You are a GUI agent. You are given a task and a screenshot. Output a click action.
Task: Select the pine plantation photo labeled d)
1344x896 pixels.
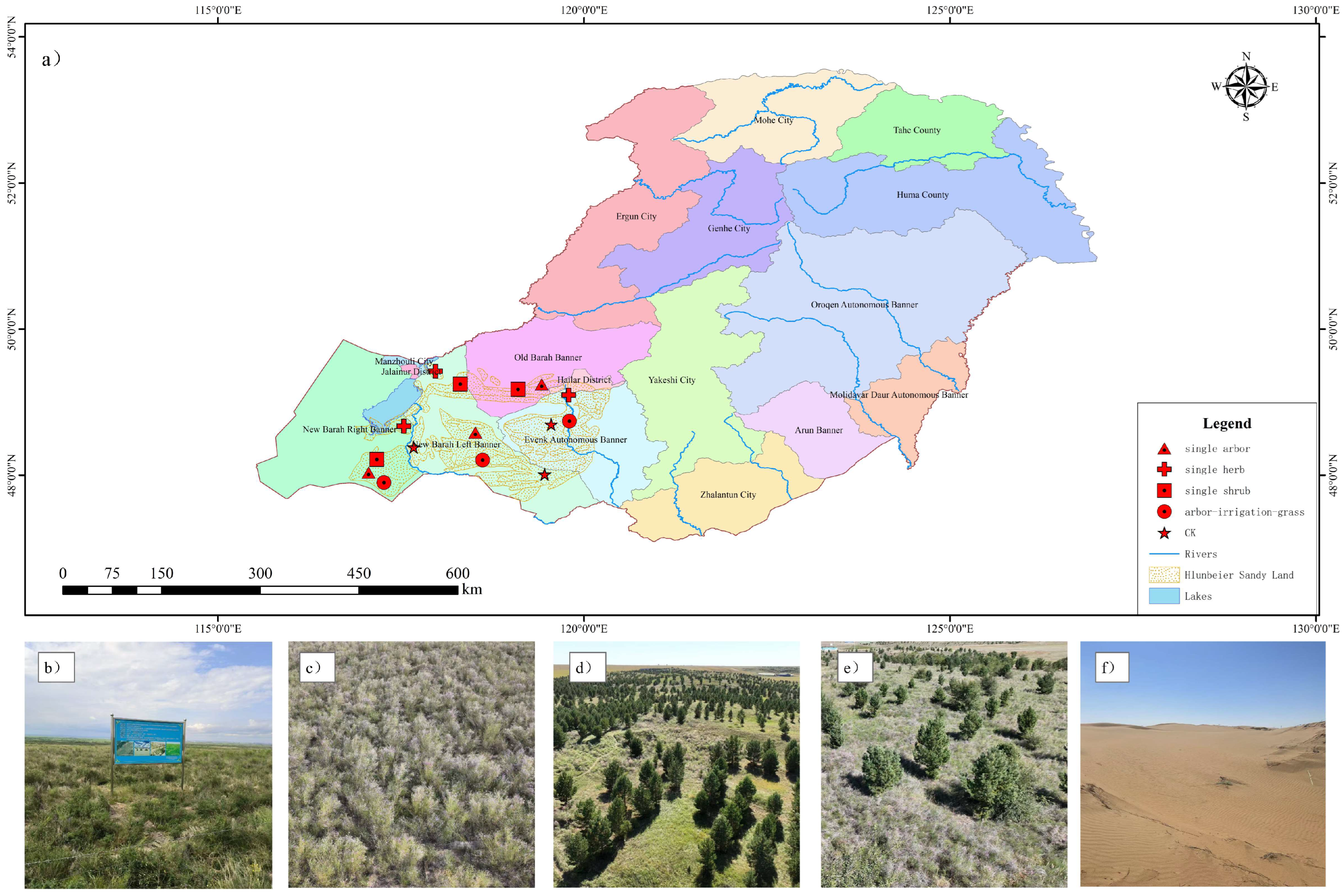pyautogui.click(x=676, y=765)
